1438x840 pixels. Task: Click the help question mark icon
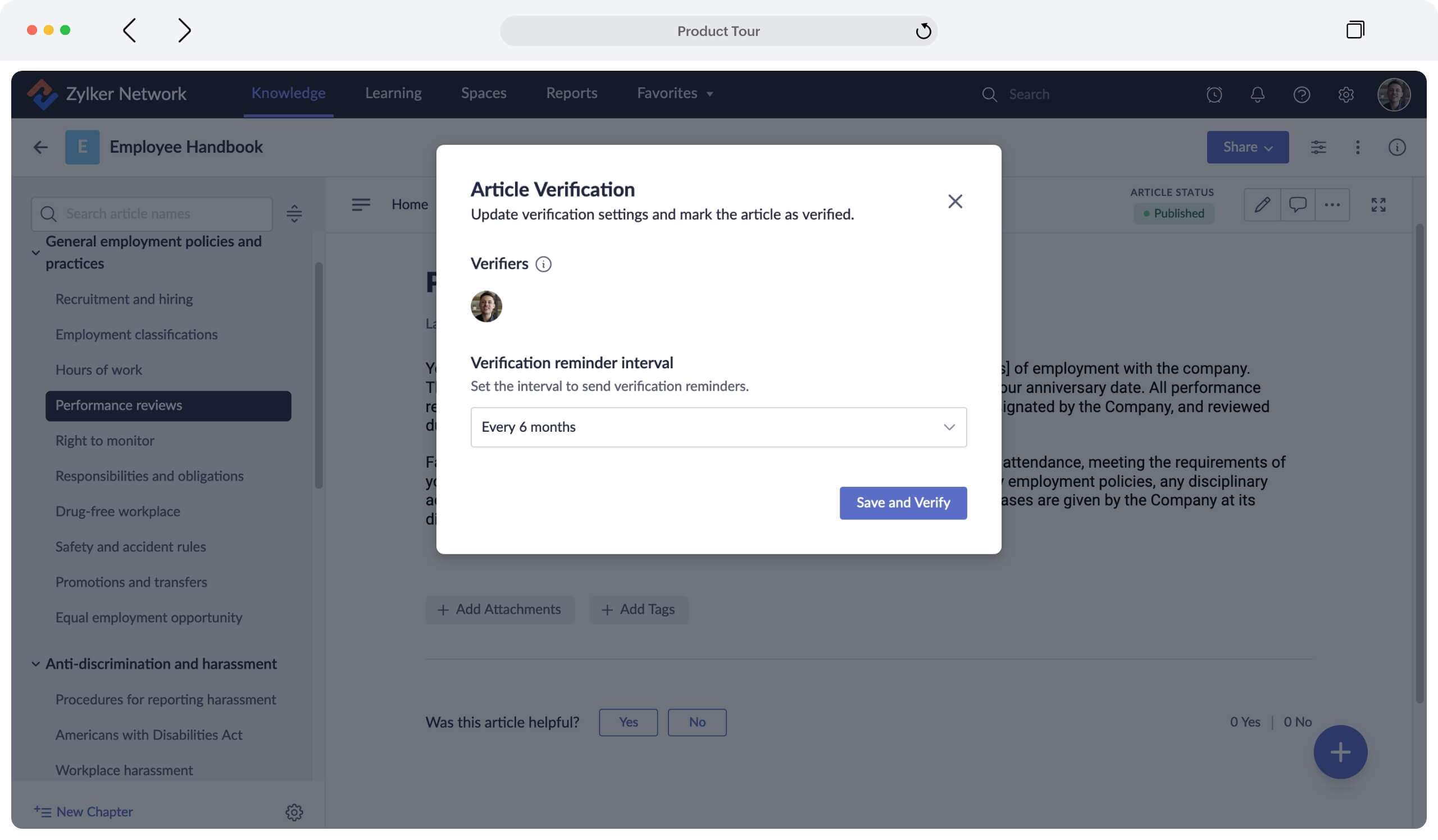1301,94
